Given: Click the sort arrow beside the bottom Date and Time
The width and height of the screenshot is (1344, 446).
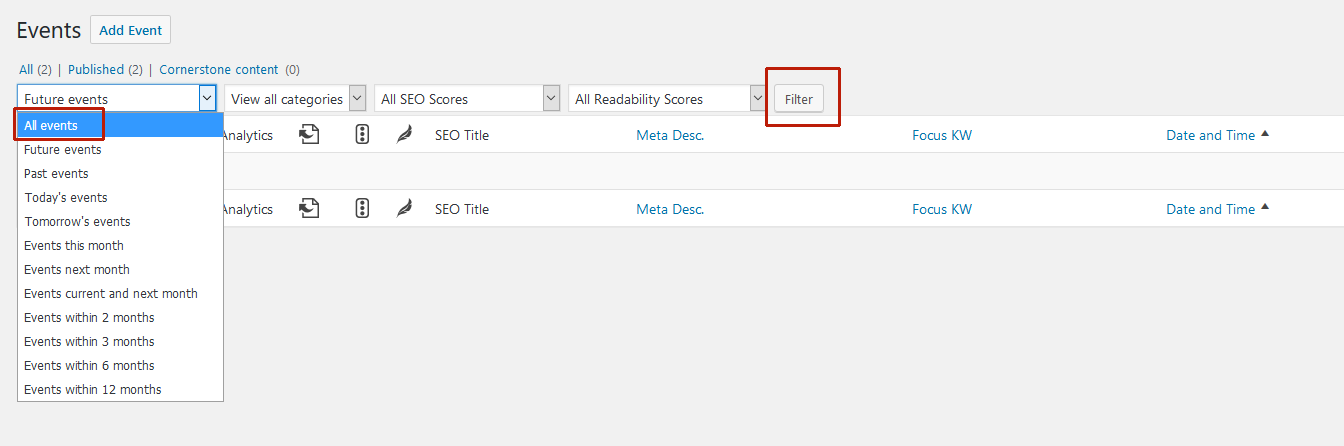Looking at the screenshot, I should click(x=1265, y=208).
